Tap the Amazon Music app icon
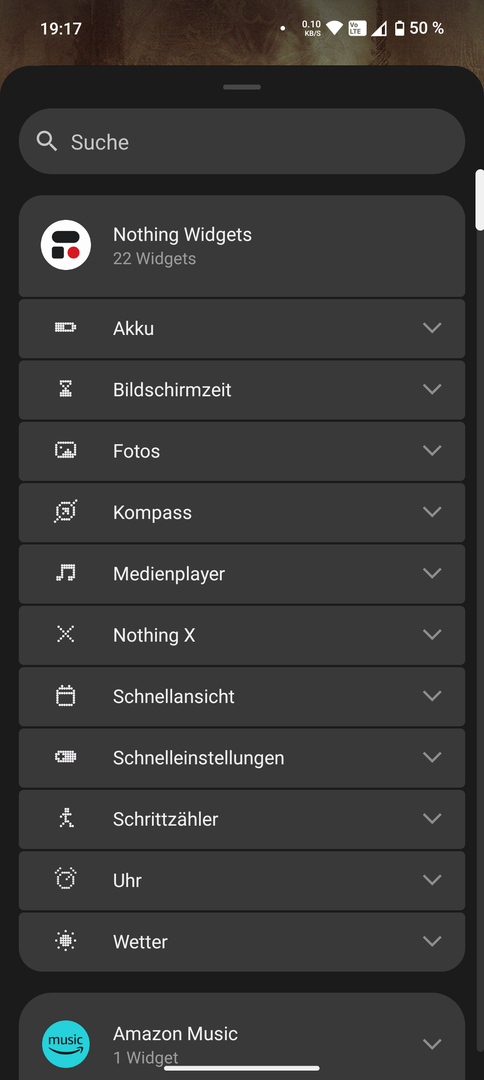This screenshot has height=1080, width=484. [65, 1044]
